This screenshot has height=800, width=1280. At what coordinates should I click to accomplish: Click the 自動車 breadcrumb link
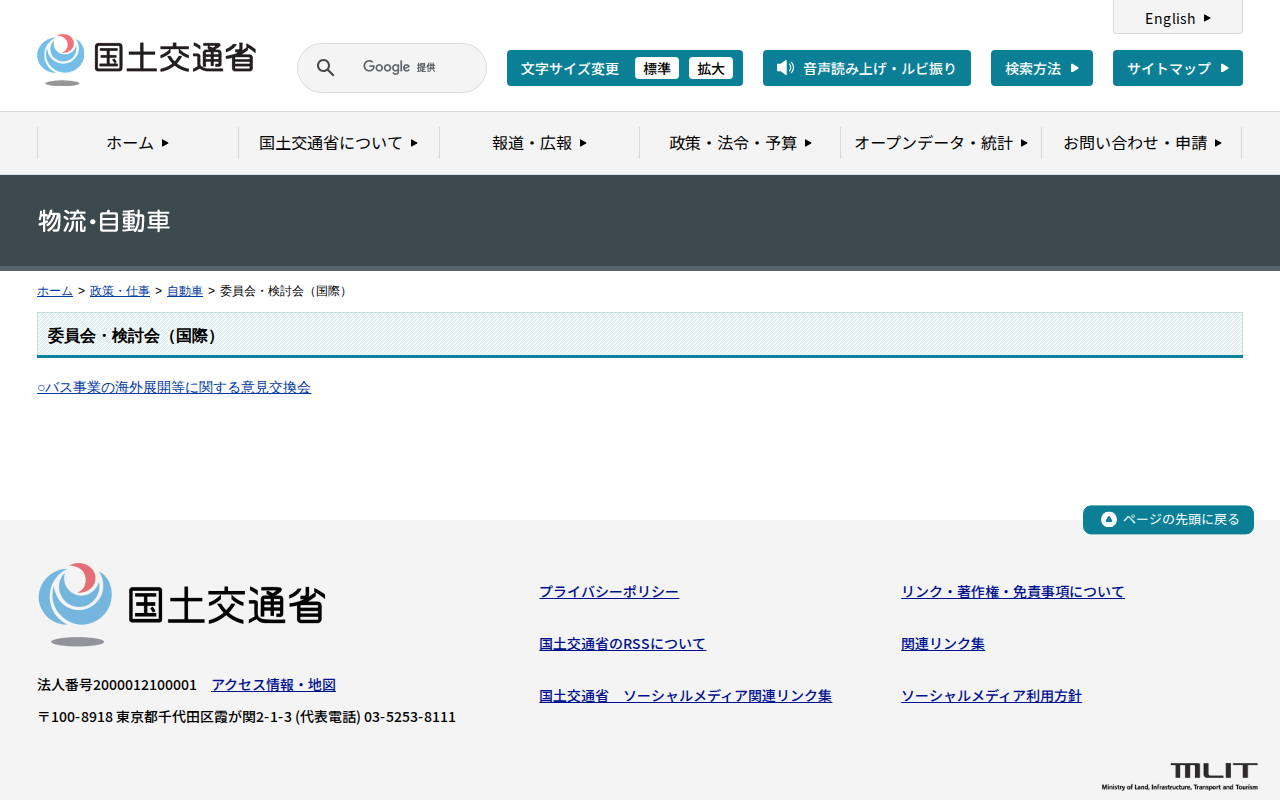click(x=185, y=291)
